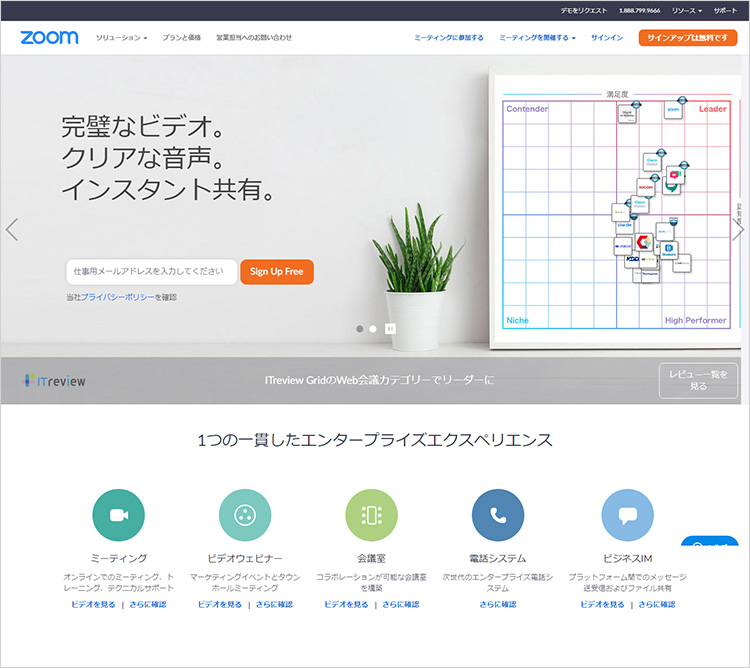
Task: Expand the リソース dropdown
Action: 687,10
